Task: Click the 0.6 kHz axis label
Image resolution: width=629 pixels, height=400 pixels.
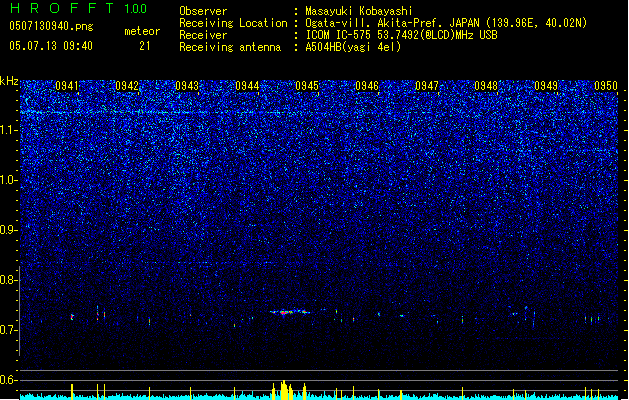Action: click(8, 380)
